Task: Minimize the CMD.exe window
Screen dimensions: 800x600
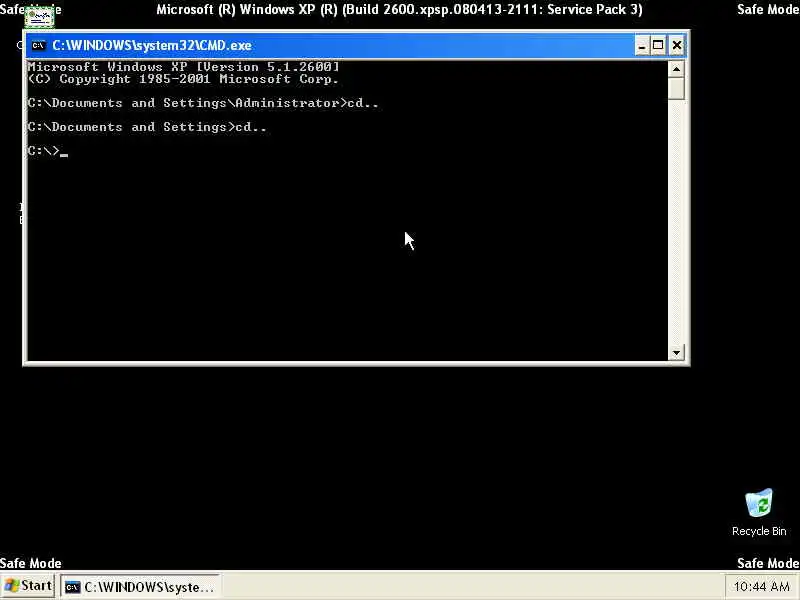Action: click(x=642, y=46)
